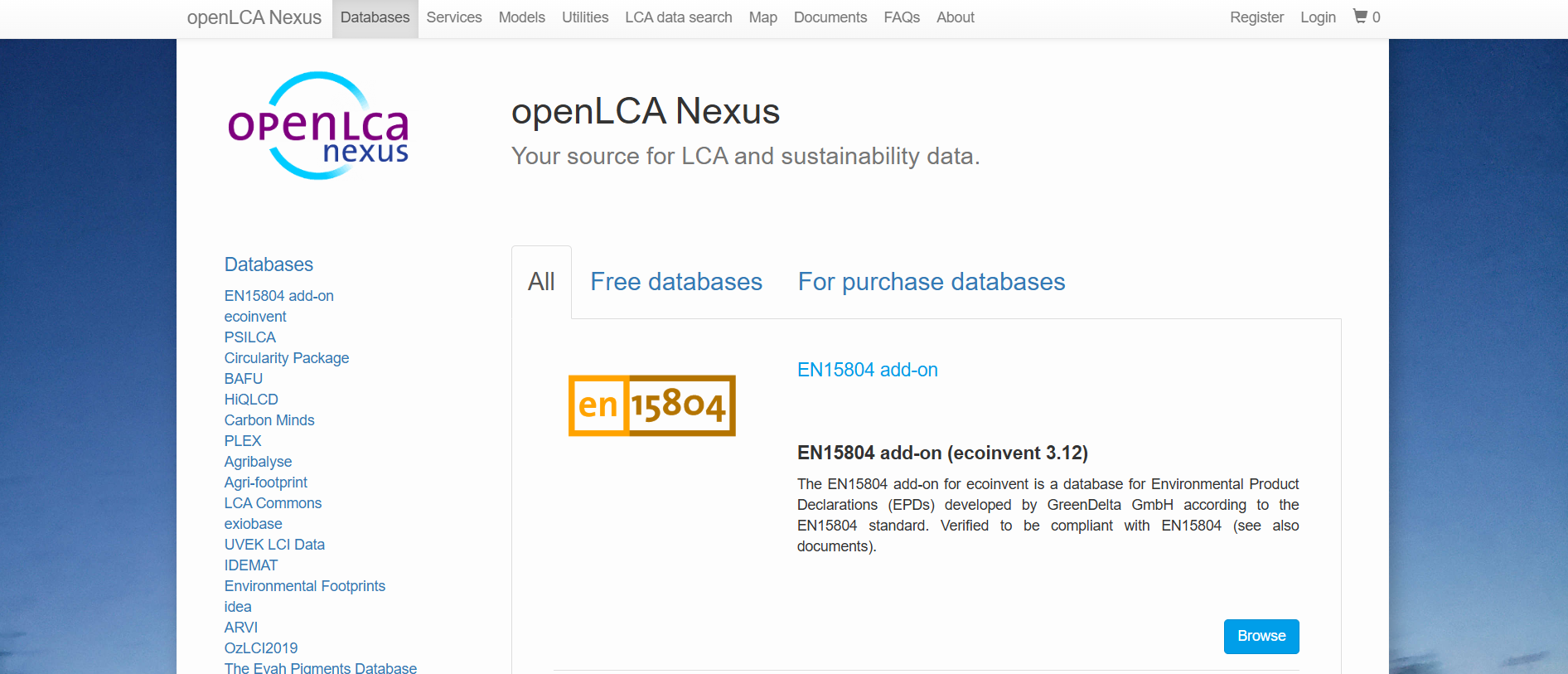Open Environmental Footprints sidebar link
The height and width of the screenshot is (674, 1568).
(x=305, y=586)
